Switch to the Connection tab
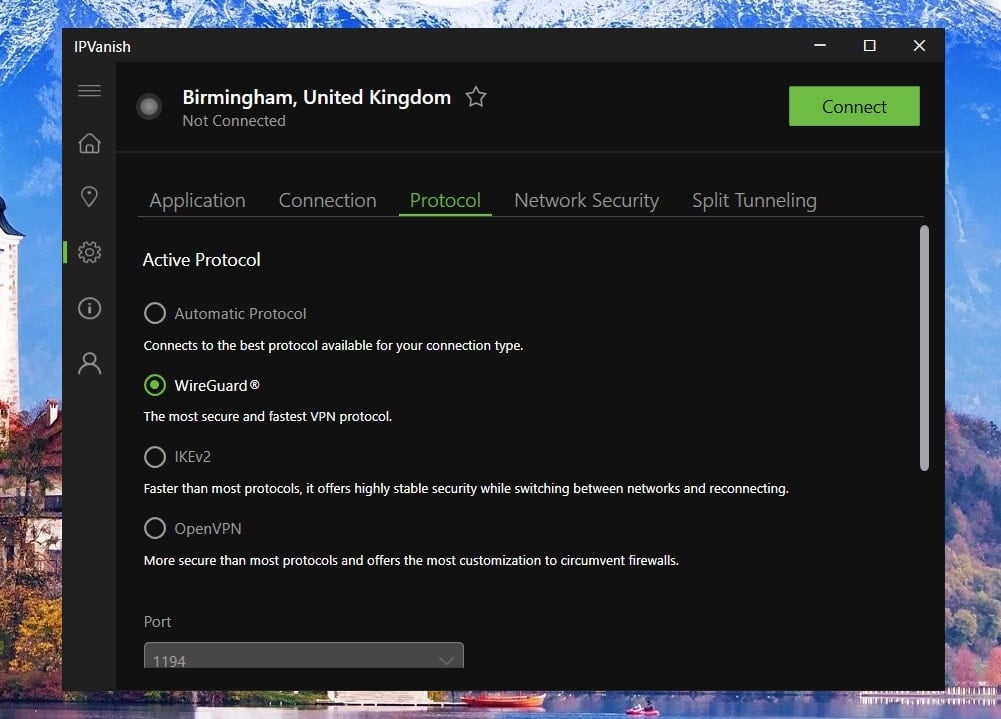This screenshot has width=1001, height=719. (x=327, y=200)
